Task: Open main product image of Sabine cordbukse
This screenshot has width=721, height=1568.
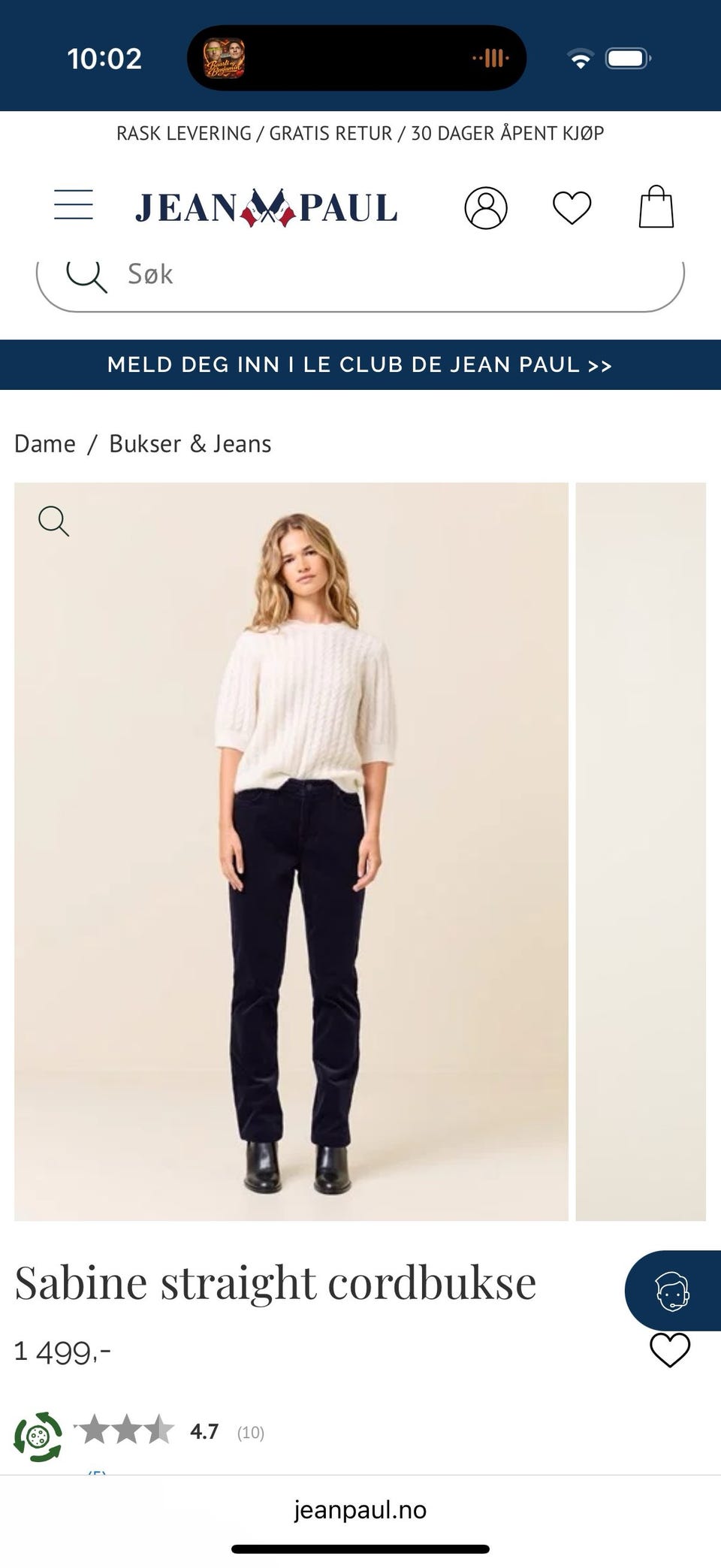Action: (291, 851)
